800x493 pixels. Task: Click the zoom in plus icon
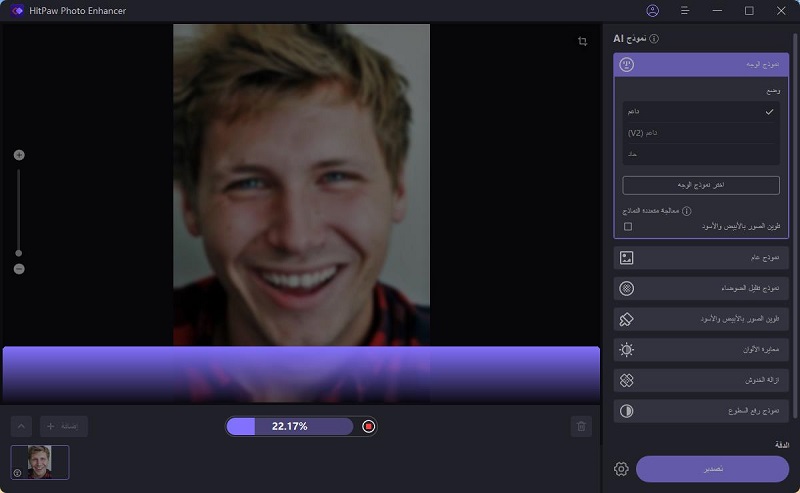click(19, 155)
